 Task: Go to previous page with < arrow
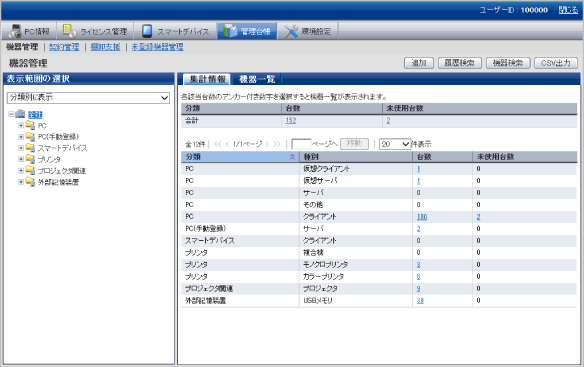227,144
